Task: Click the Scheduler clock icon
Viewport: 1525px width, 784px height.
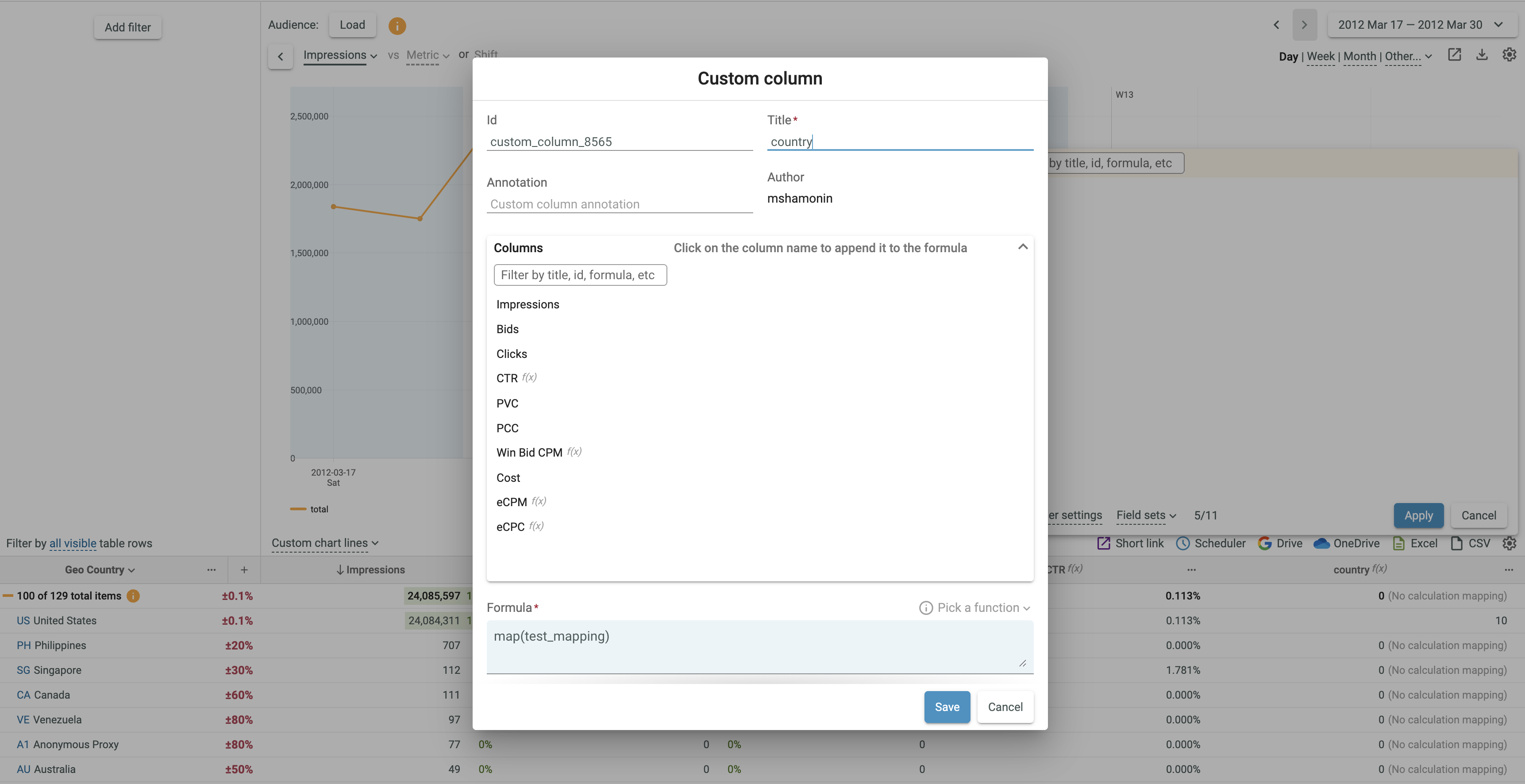Action: [1182, 543]
